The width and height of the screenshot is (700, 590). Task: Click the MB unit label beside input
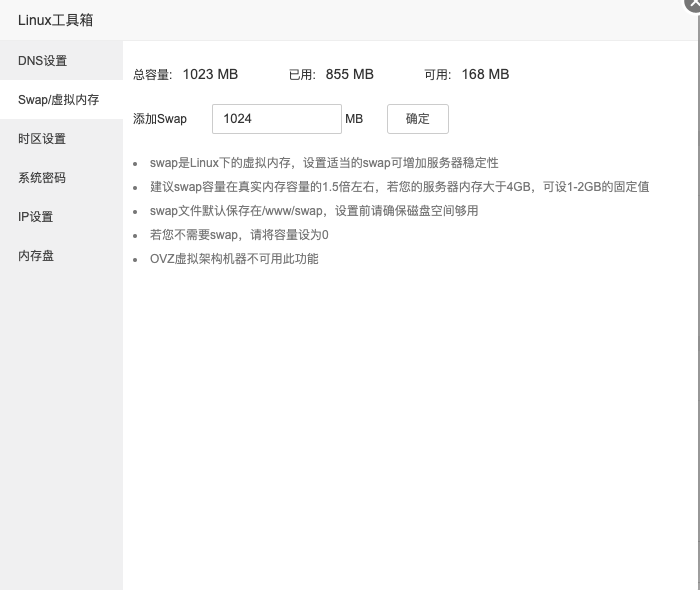[x=354, y=119]
